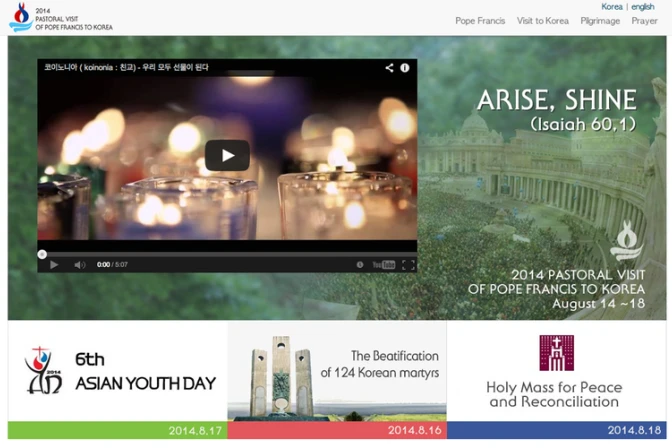Open the Prayer menu item

(x=644, y=21)
